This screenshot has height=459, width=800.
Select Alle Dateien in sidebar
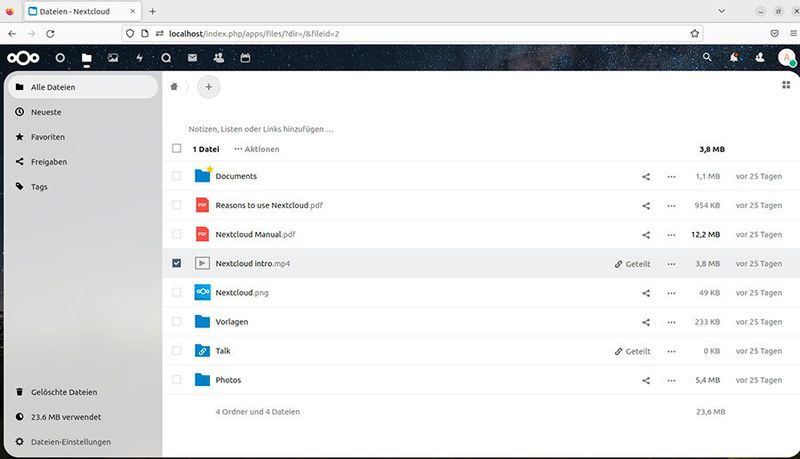83,87
